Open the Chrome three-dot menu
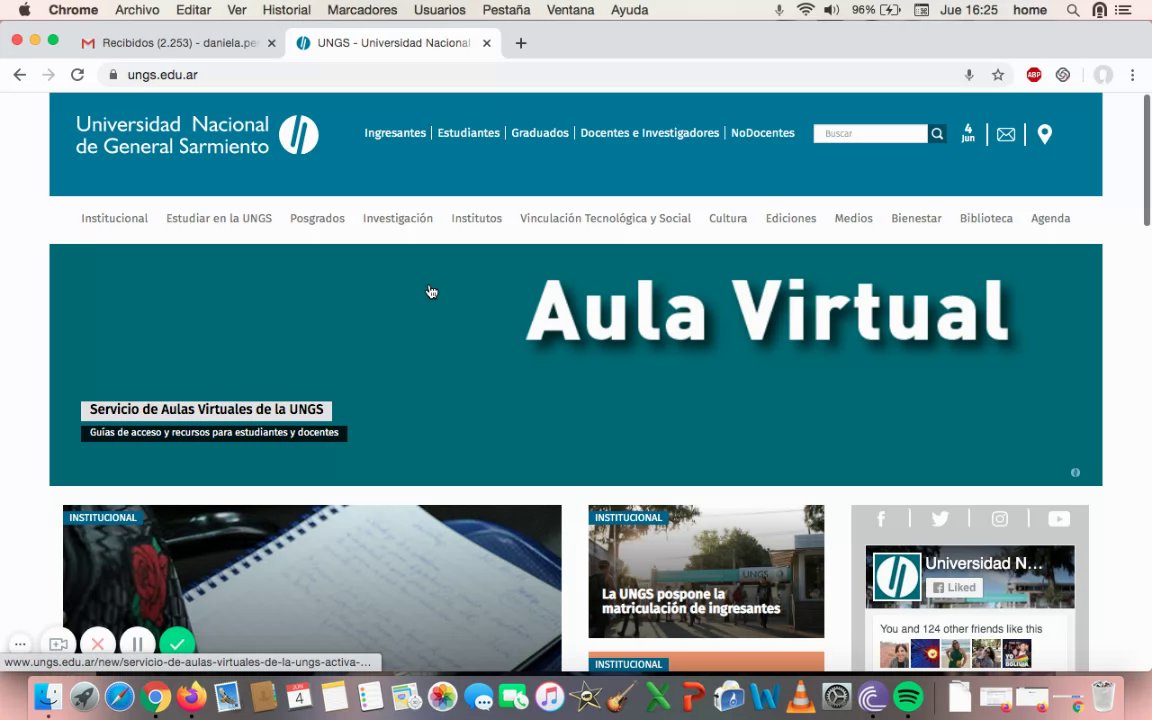The height and width of the screenshot is (720, 1152). [1132, 75]
